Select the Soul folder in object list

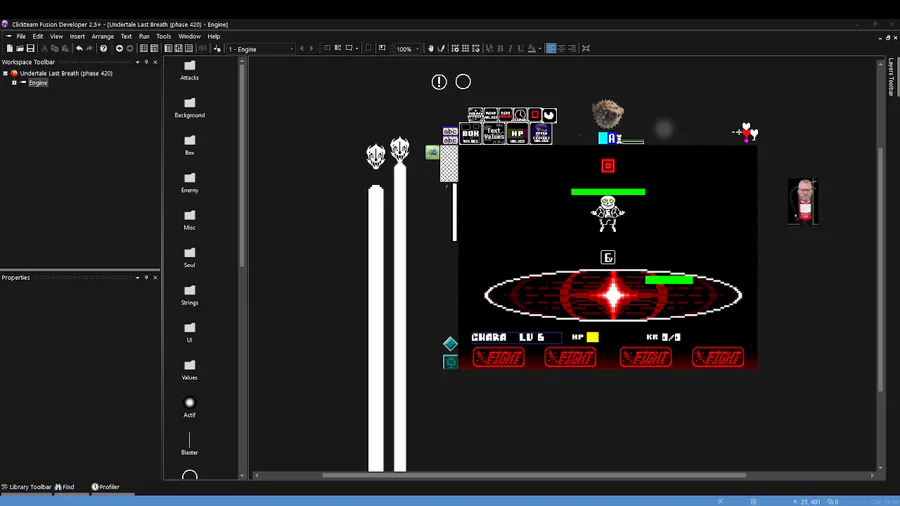pyautogui.click(x=189, y=258)
